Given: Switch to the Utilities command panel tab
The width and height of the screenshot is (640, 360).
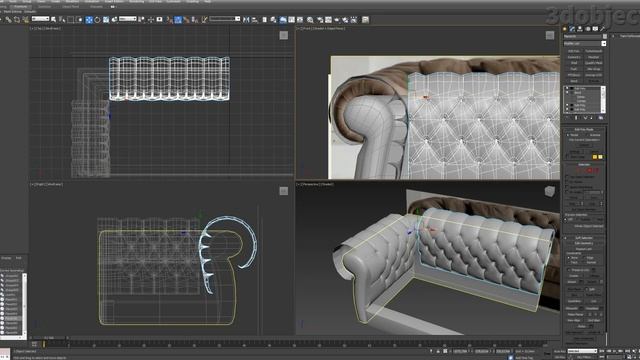Looking at the screenshot, I should [602, 29].
